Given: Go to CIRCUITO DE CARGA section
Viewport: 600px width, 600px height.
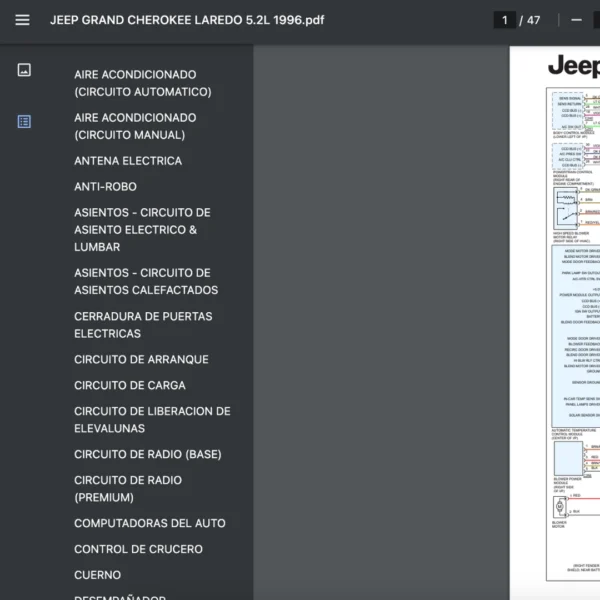Looking at the screenshot, I should pyautogui.click(x=129, y=385).
